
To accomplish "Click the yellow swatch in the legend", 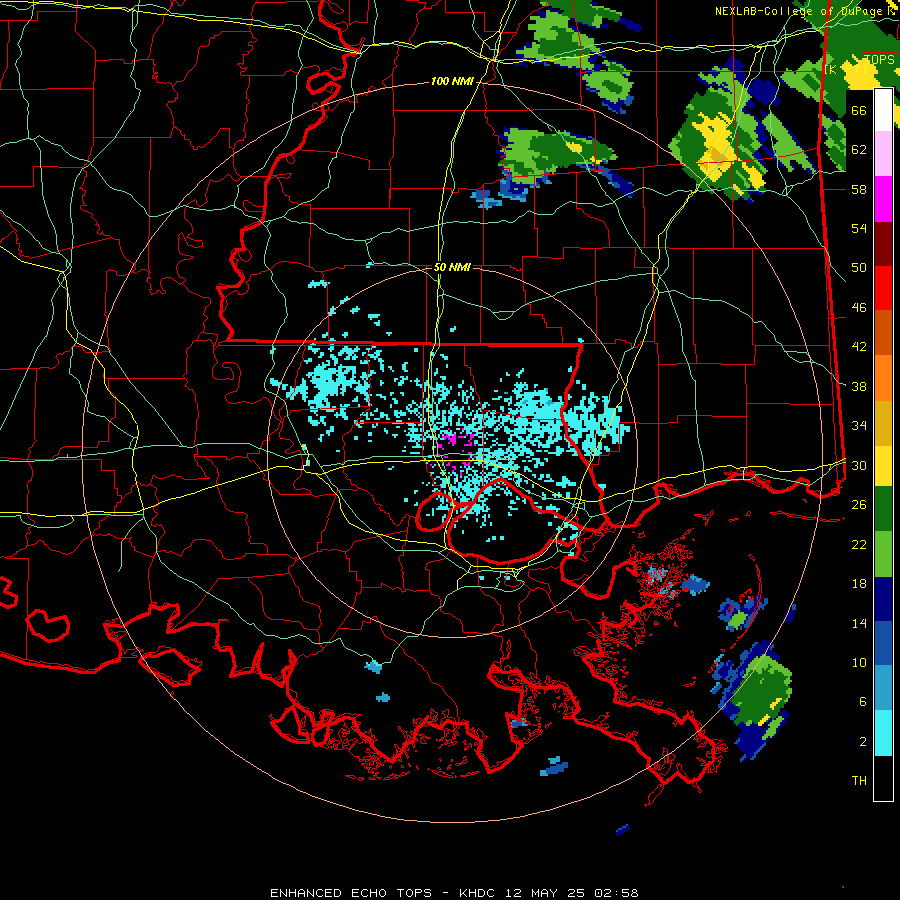I will 883,466.
